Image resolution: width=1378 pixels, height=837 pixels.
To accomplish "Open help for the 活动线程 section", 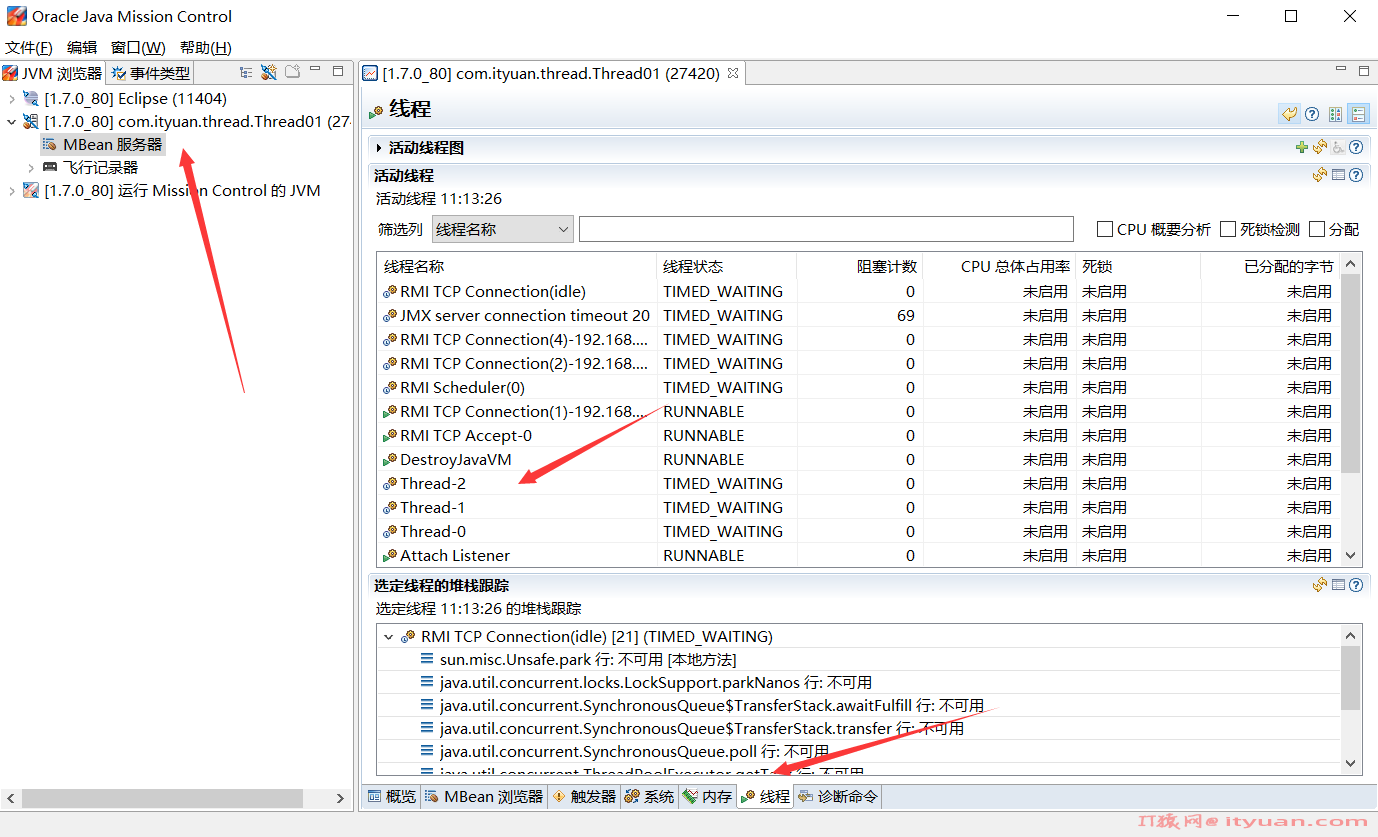I will pos(1356,175).
